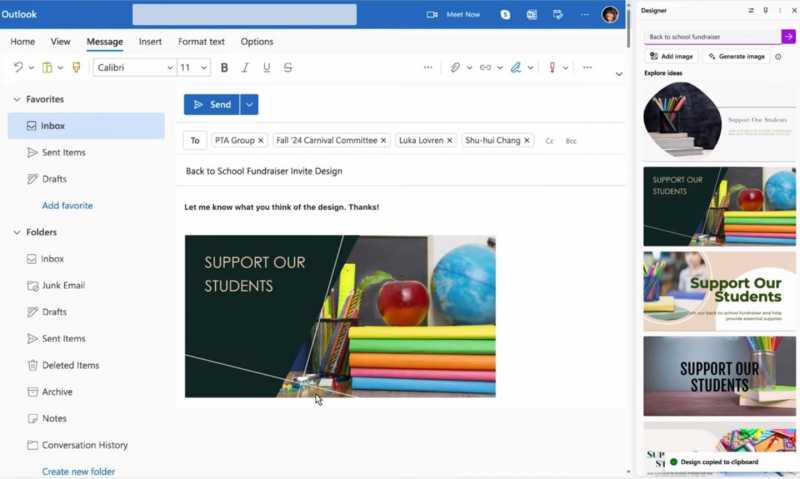Screen dimensions: 800x479
Task: Remove Luka Lovren from recipients
Action: (449, 140)
